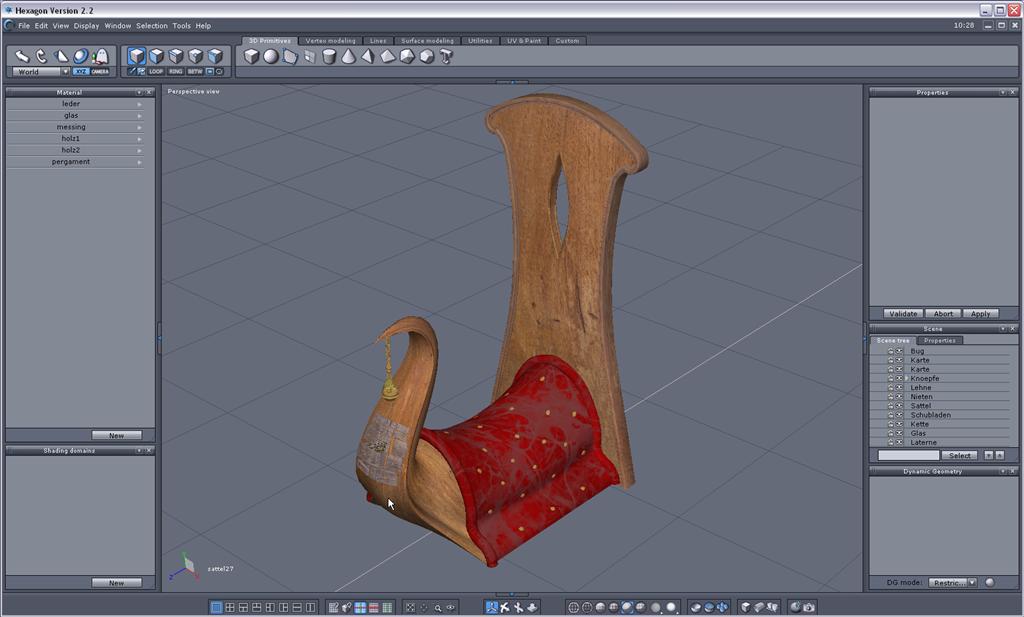The image size is (1024, 617).
Task: Open the UV & Paint tab
Action: (x=524, y=40)
